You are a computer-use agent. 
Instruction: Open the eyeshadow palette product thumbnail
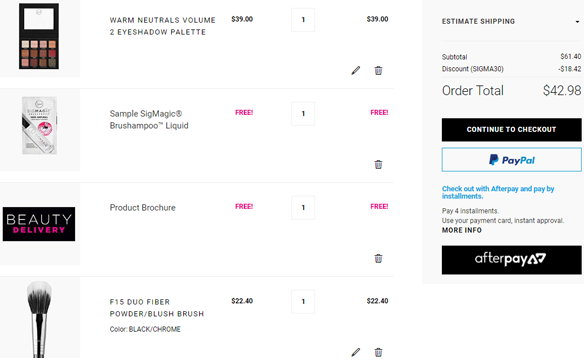tap(39, 36)
